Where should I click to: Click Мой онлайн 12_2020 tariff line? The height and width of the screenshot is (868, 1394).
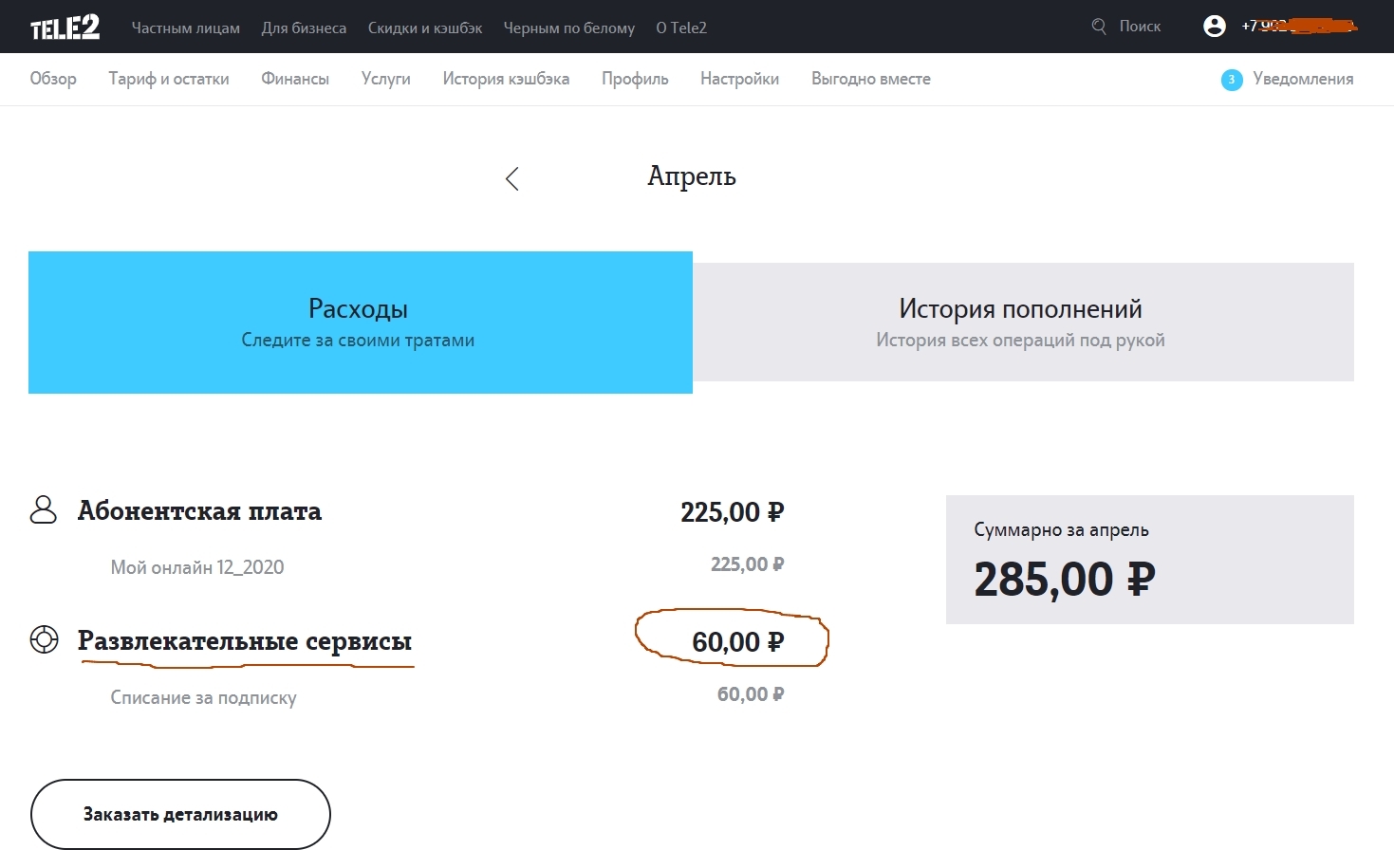[197, 567]
